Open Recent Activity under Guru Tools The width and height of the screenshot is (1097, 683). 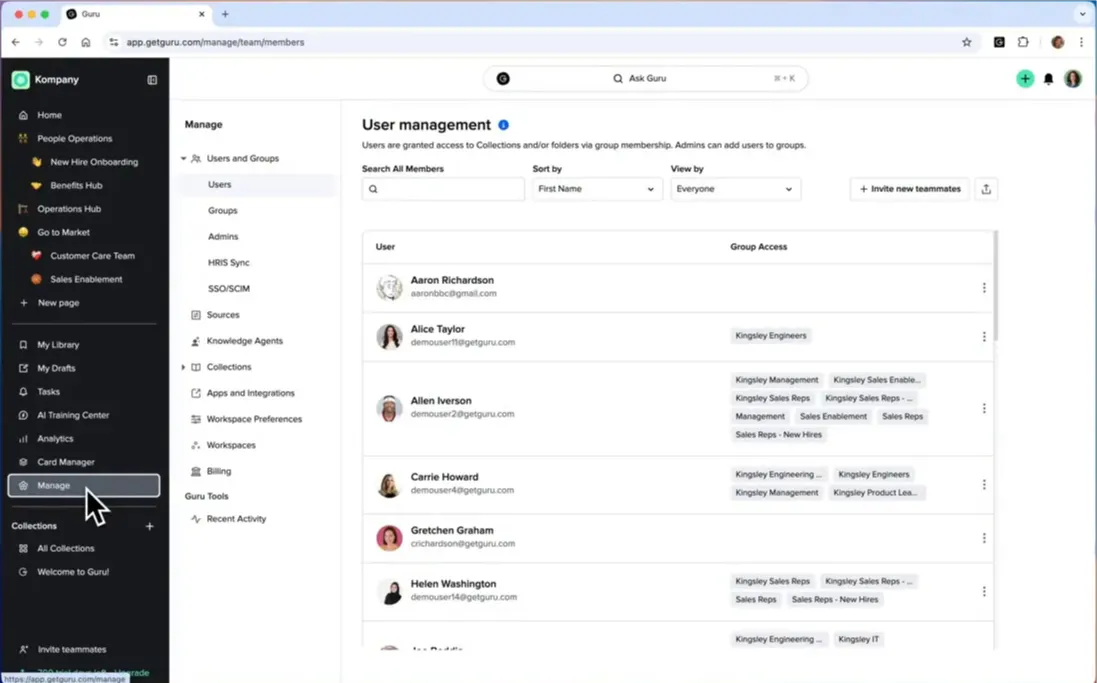coord(236,519)
